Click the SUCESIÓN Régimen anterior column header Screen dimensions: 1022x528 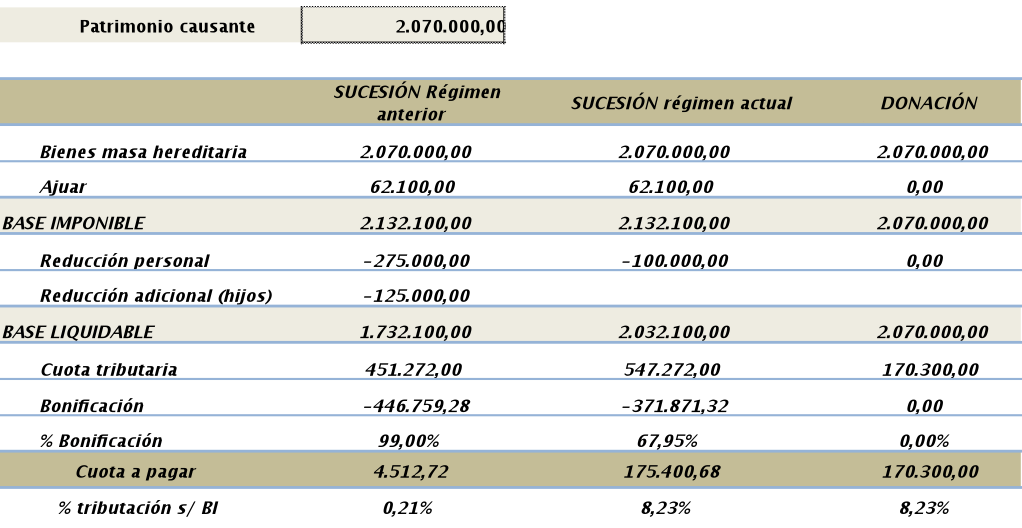click(417, 104)
